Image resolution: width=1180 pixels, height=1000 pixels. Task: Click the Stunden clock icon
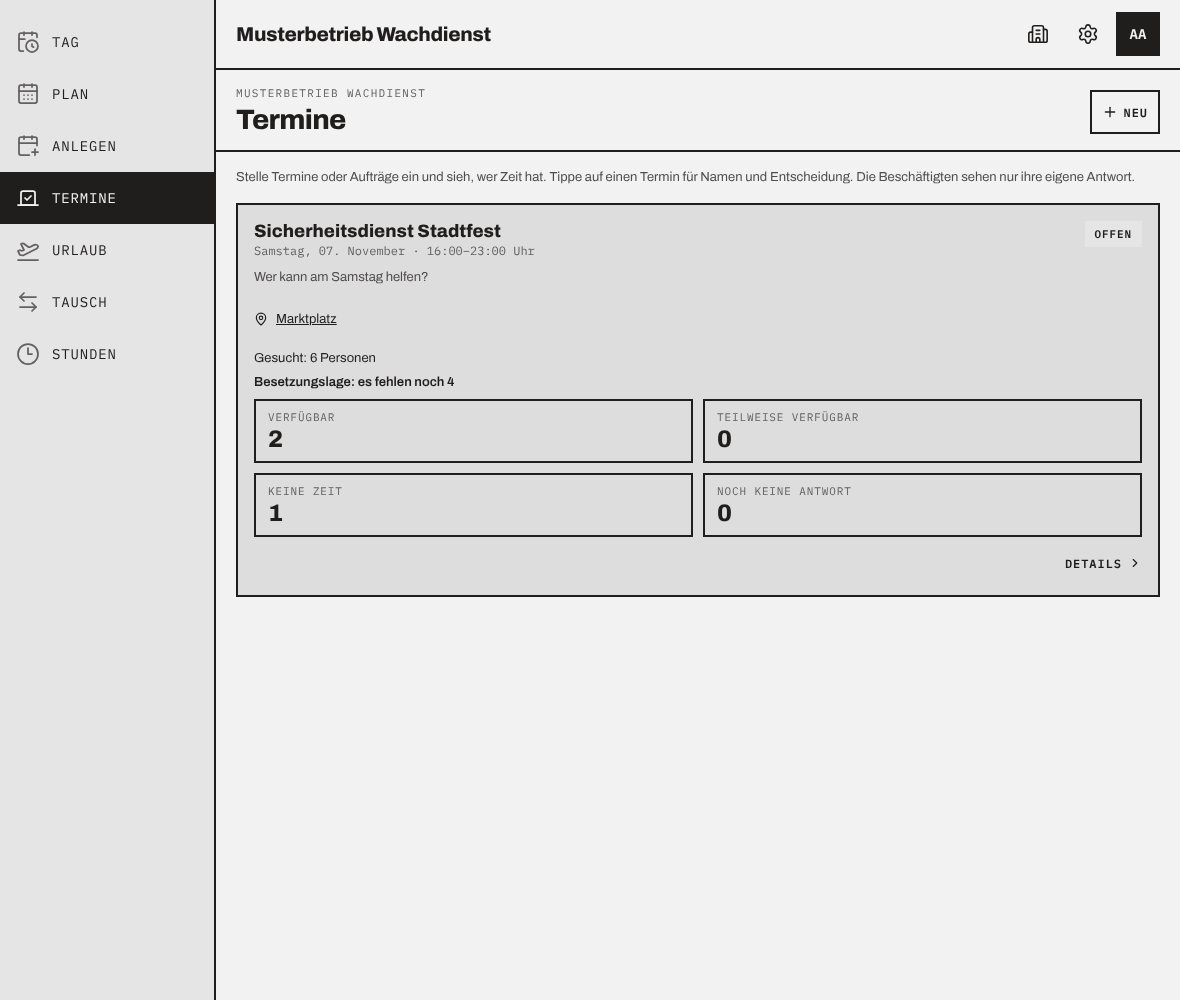point(28,354)
